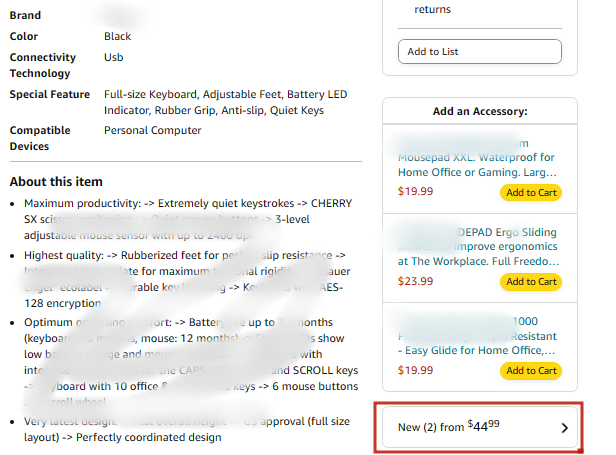
Task: Add the $23.99 accessory to cart
Action: pos(531,281)
